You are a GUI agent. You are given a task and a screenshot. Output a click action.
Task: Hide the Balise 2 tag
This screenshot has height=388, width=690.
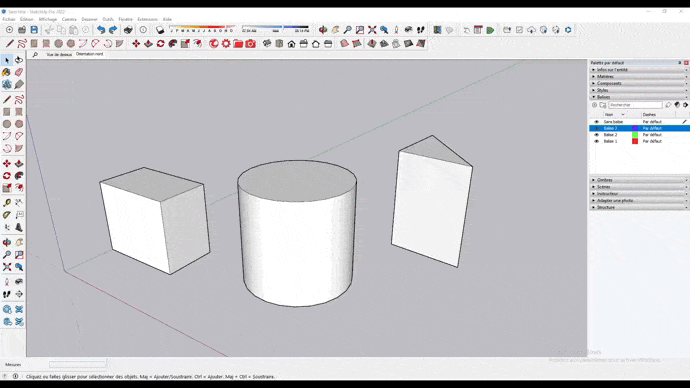point(597,135)
